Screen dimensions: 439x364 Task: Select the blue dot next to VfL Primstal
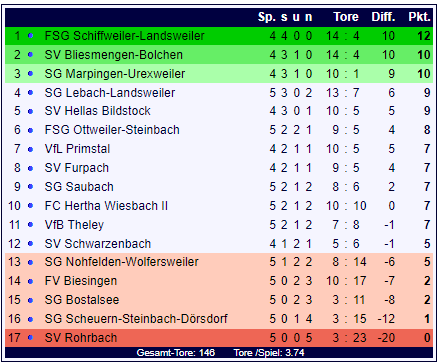30,149
